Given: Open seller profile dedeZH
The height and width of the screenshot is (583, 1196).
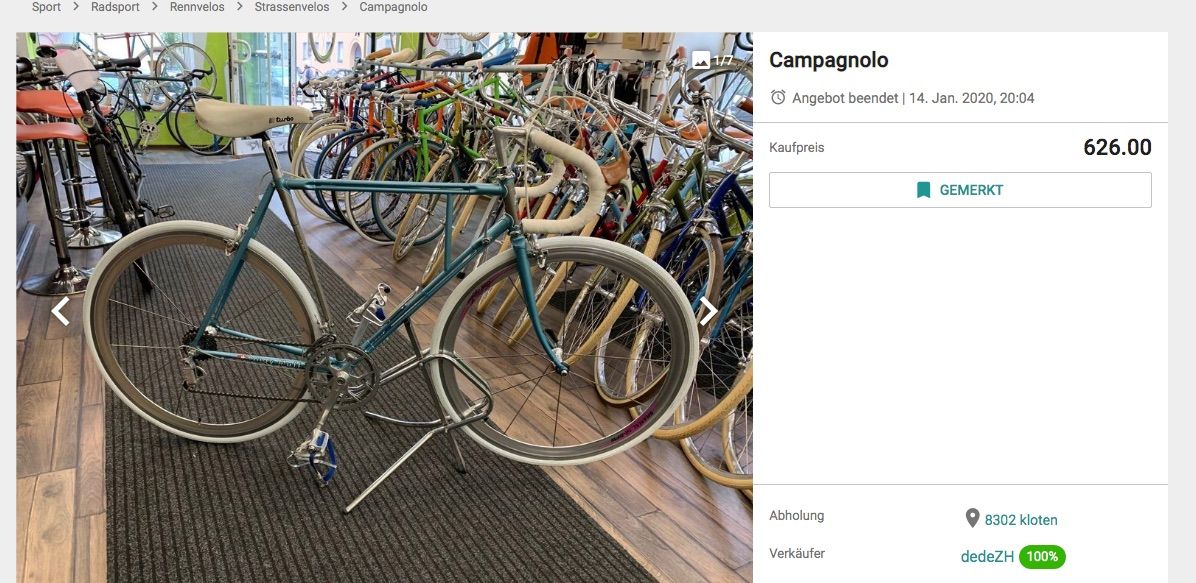Looking at the screenshot, I should [987, 556].
